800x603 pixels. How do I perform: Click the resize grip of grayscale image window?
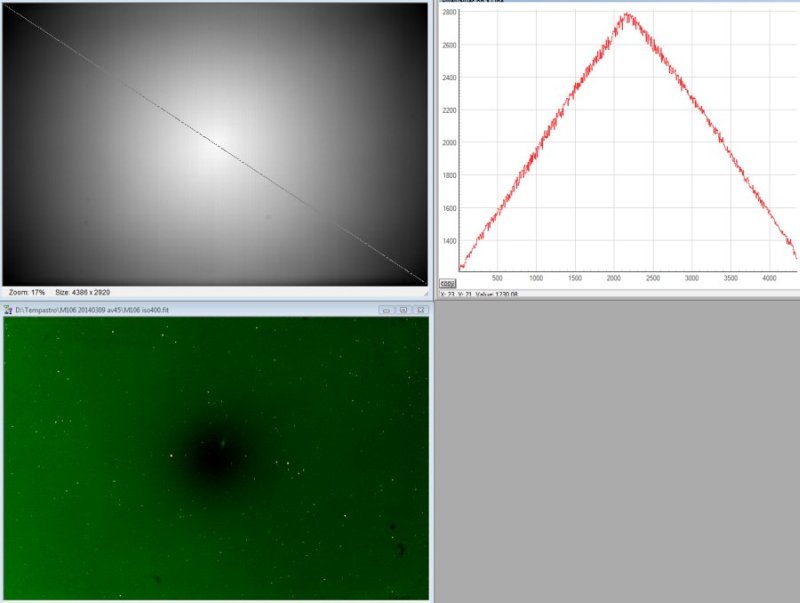point(425,293)
